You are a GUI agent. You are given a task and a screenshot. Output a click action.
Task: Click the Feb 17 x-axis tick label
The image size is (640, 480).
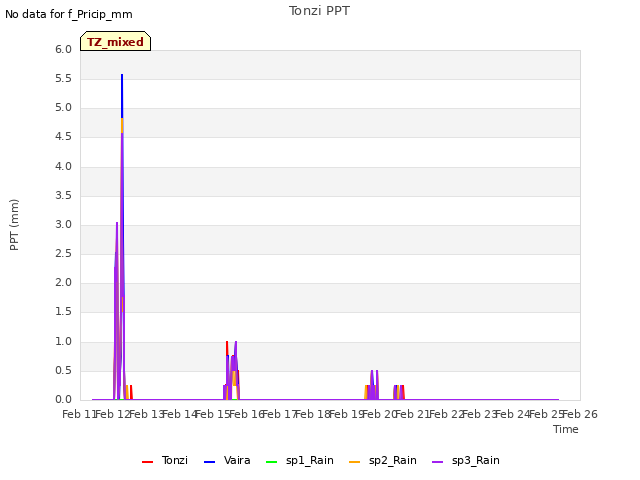280,414
